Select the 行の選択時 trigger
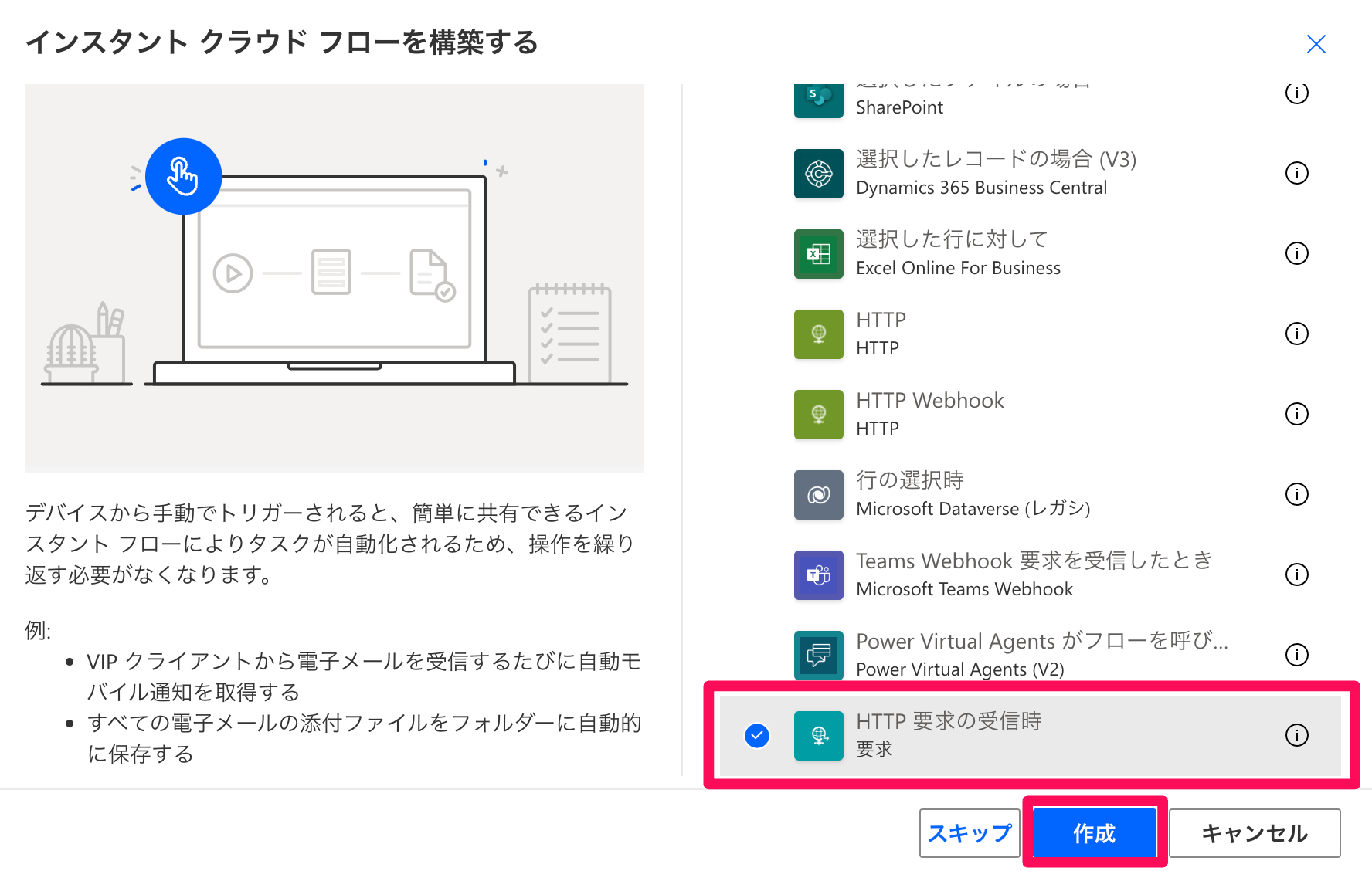The image size is (1372, 871). point(1031,495)
